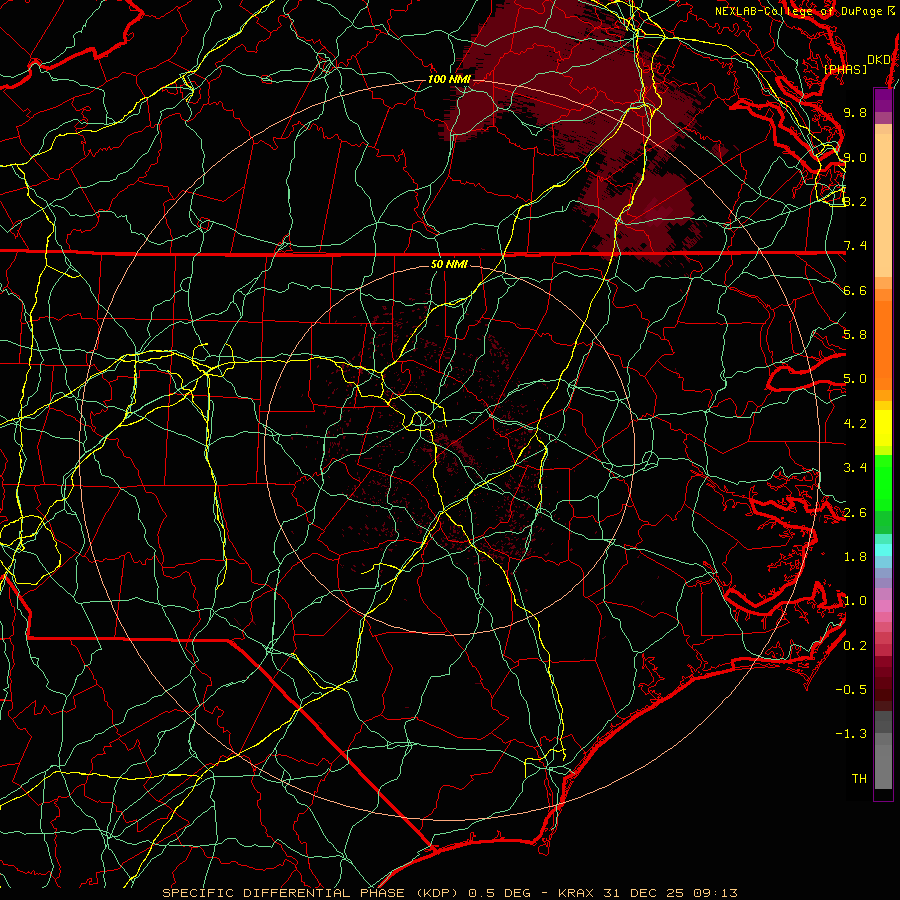Click the [PHAS] units label

point(845,69)
